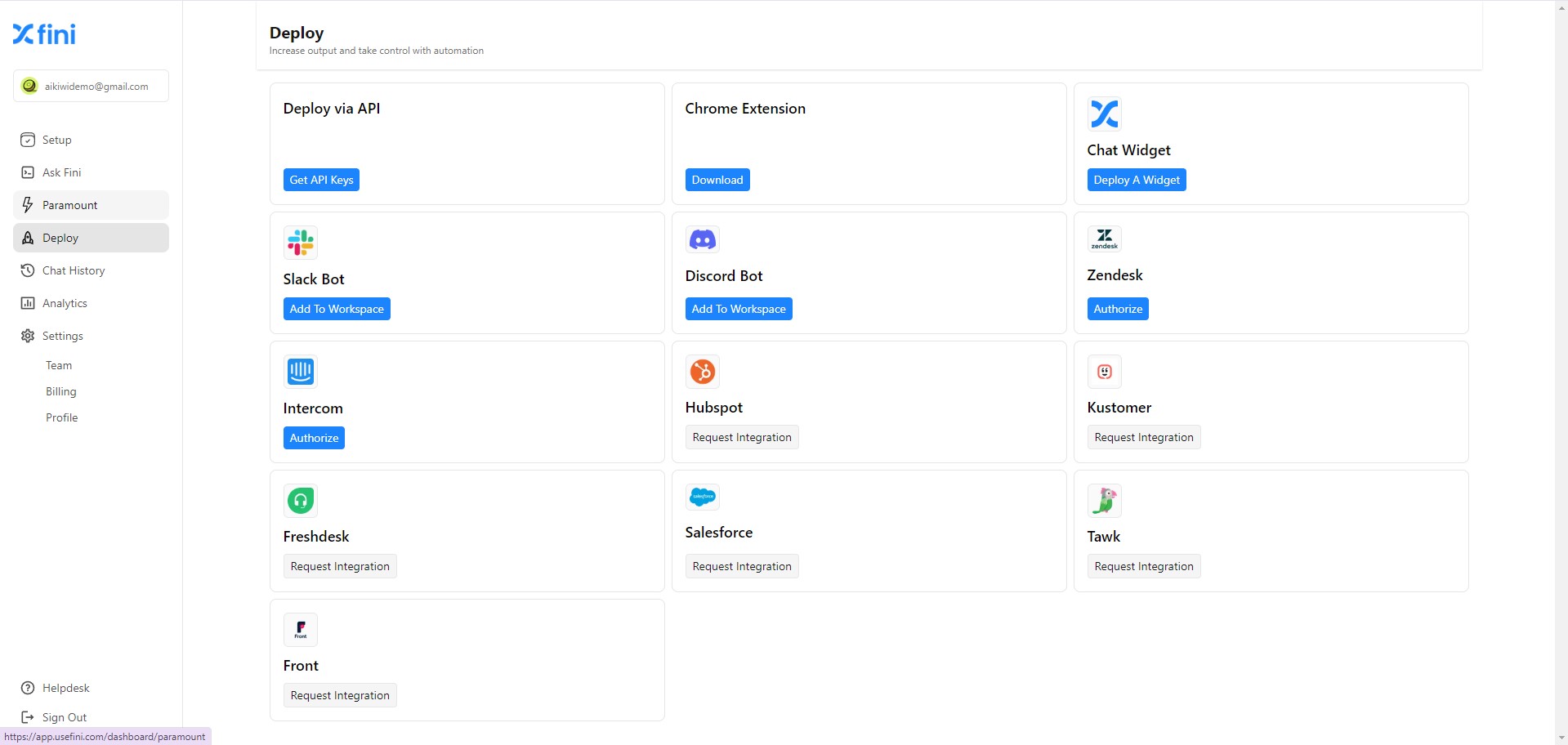Image resolution: width=1568 pixels, height=745 pixels.
Task: Click the Chat Widget Fini logo icon
Action: point(1105,114)
